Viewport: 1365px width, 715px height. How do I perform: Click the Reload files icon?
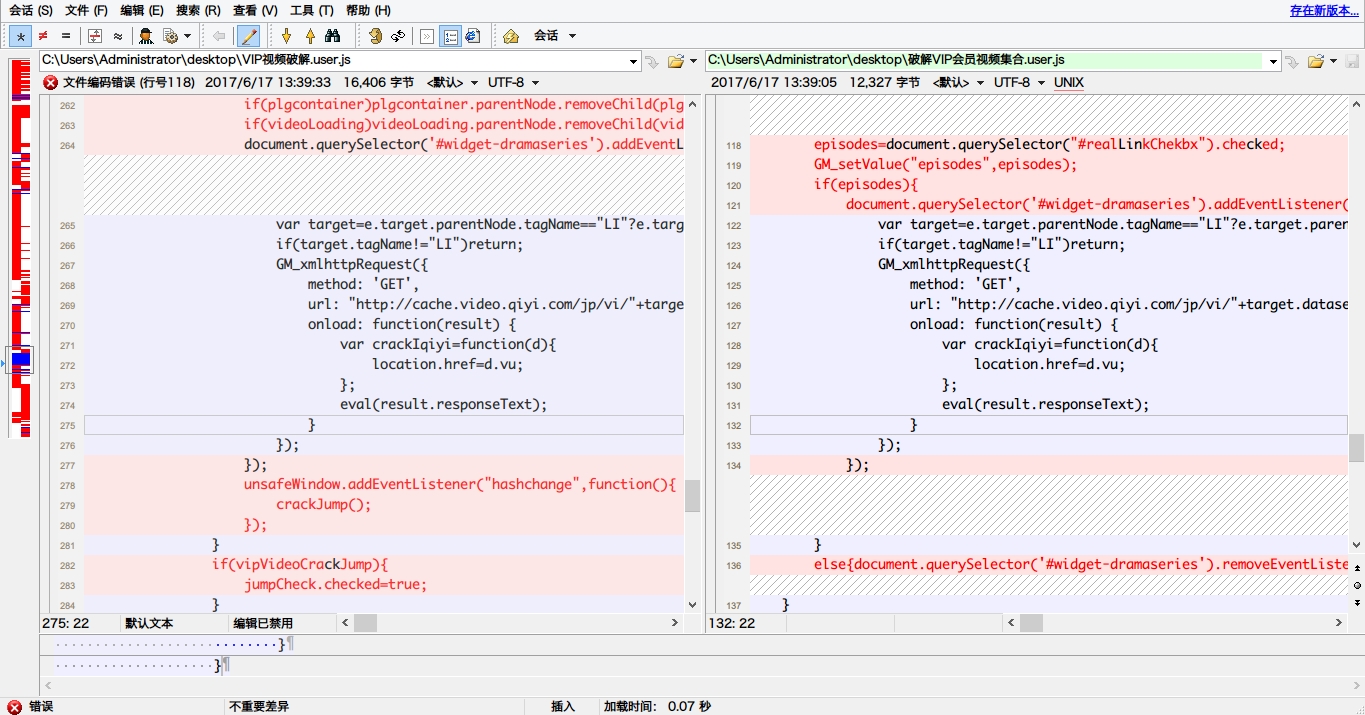tap(398, 36)
